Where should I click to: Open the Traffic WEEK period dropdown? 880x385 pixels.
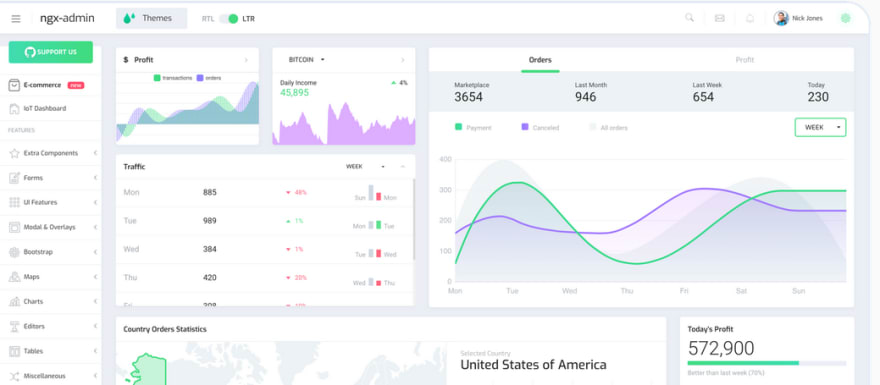(x=365, y=167)
